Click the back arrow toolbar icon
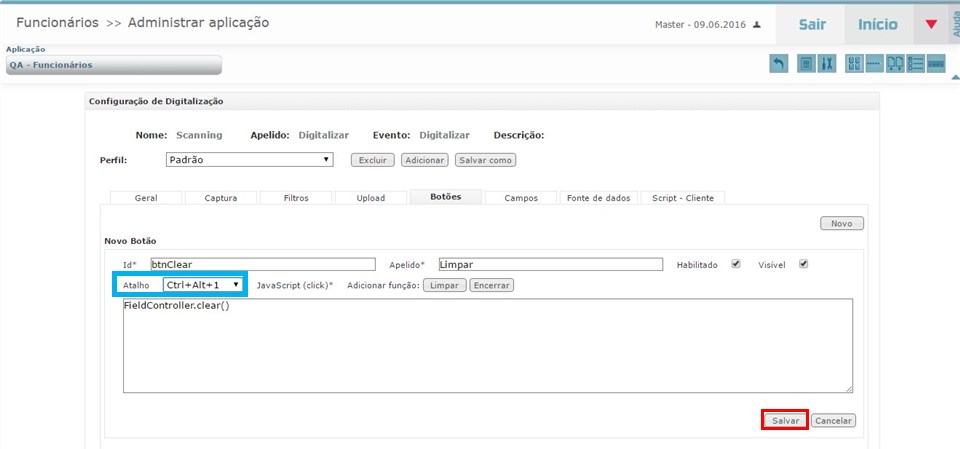 point(778,64)
